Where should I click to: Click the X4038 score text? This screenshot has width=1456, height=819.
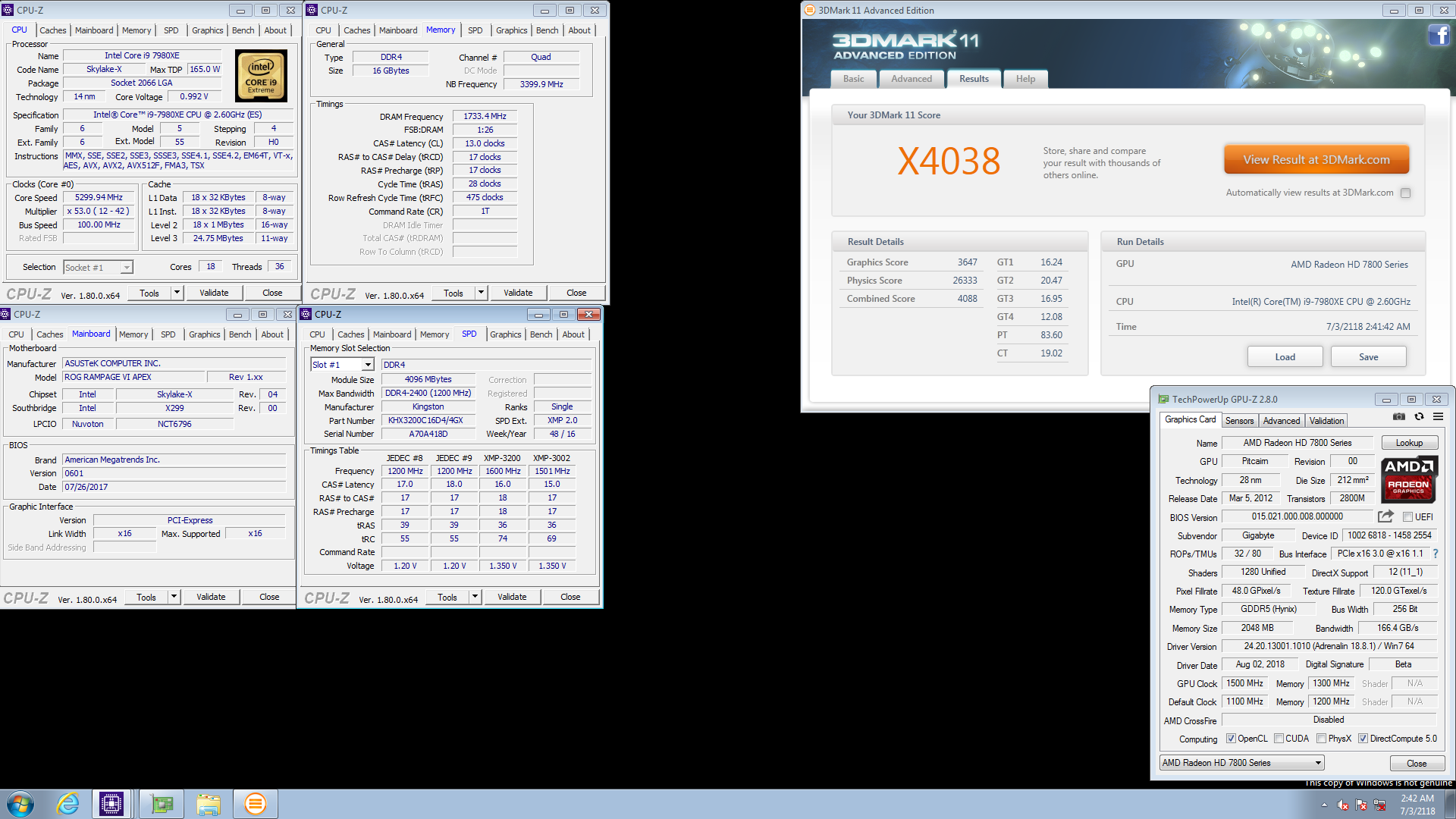[949, 161]
